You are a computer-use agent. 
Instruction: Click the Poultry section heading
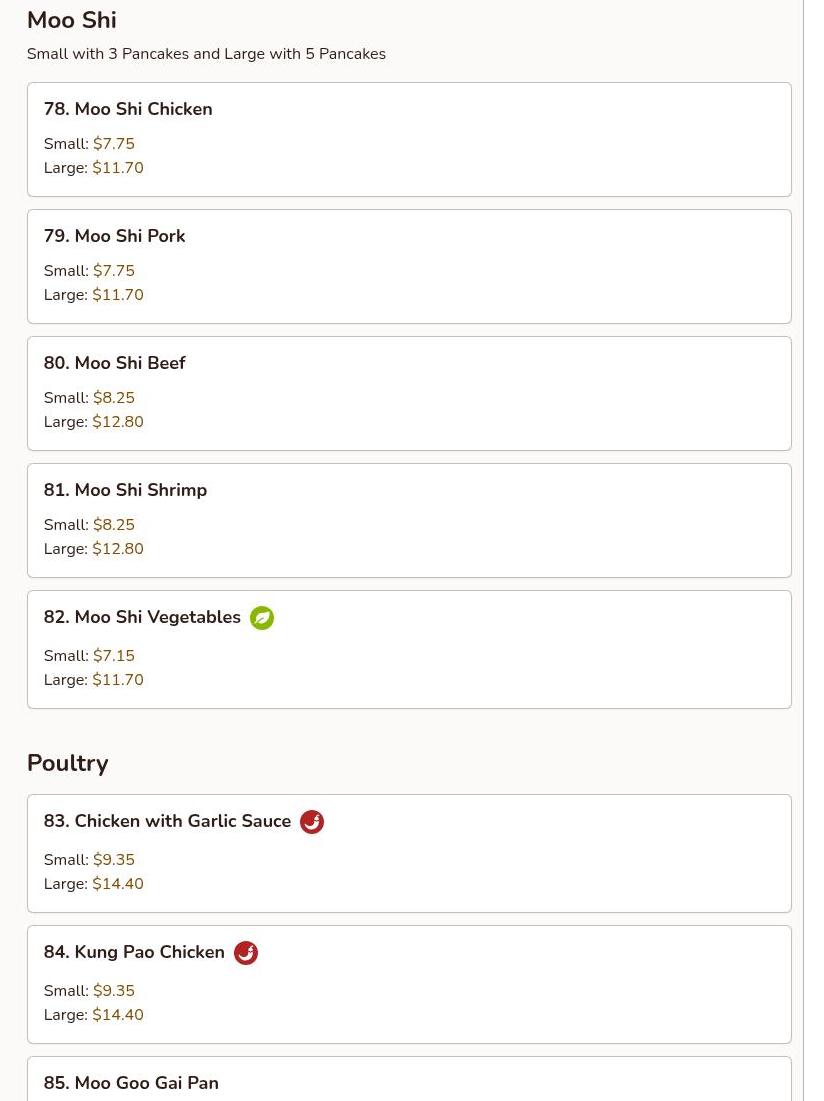(x=68, y=763)
